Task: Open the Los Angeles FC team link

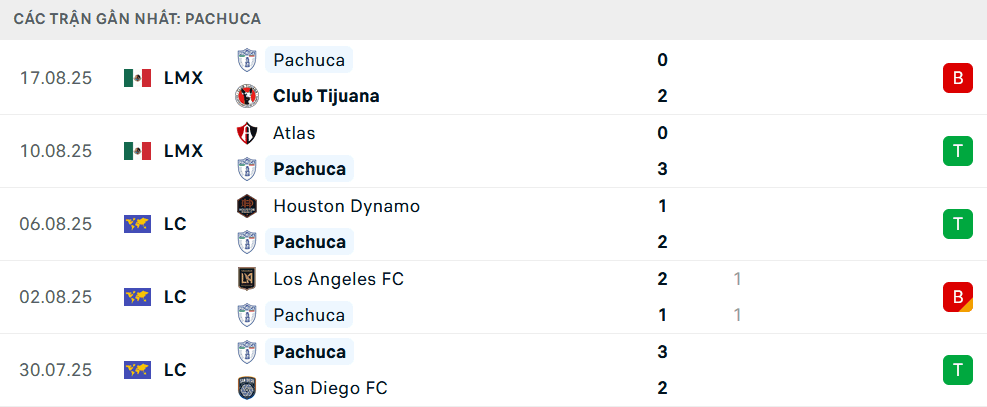Action: coord(338,279)
